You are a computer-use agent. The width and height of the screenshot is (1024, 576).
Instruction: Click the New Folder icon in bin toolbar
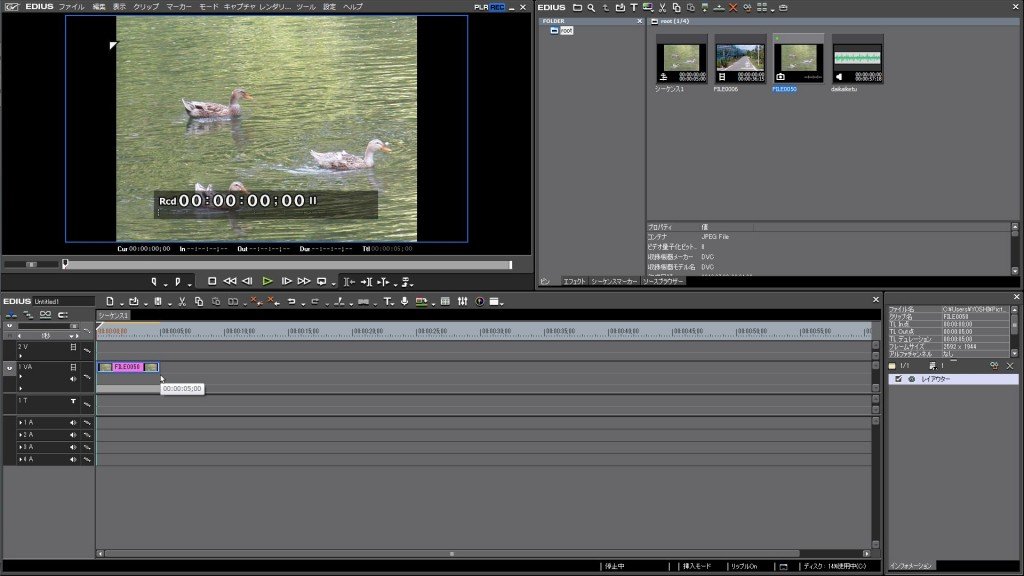[577, 8]
